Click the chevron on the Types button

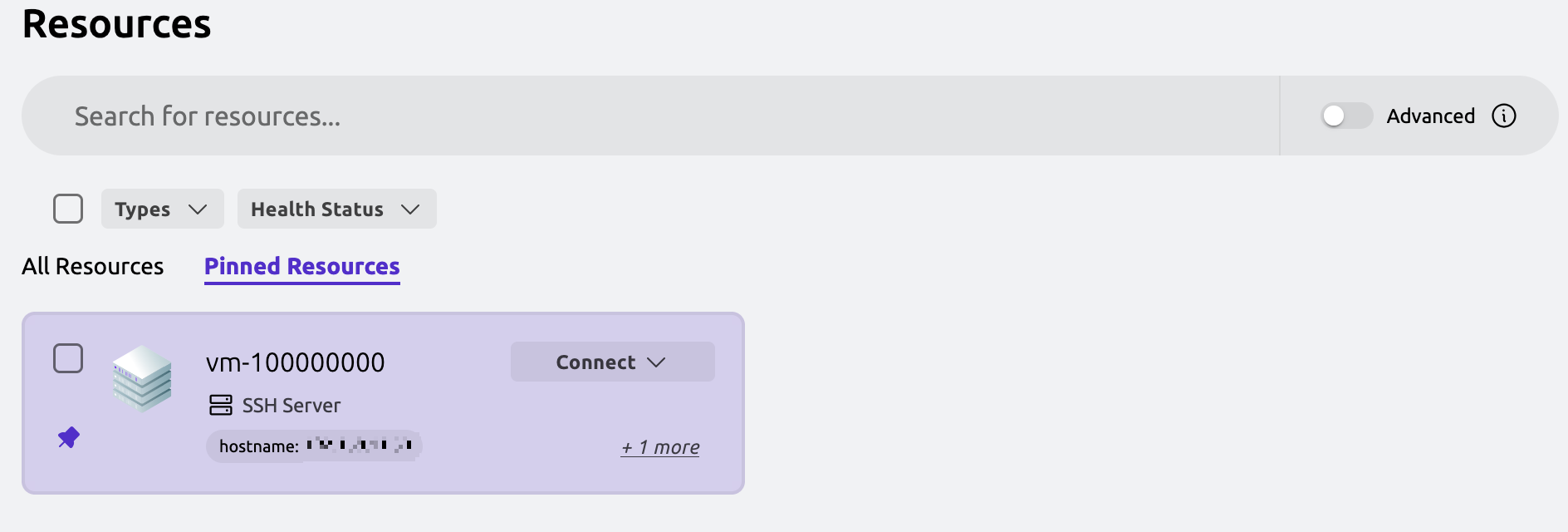coord(198,209)
